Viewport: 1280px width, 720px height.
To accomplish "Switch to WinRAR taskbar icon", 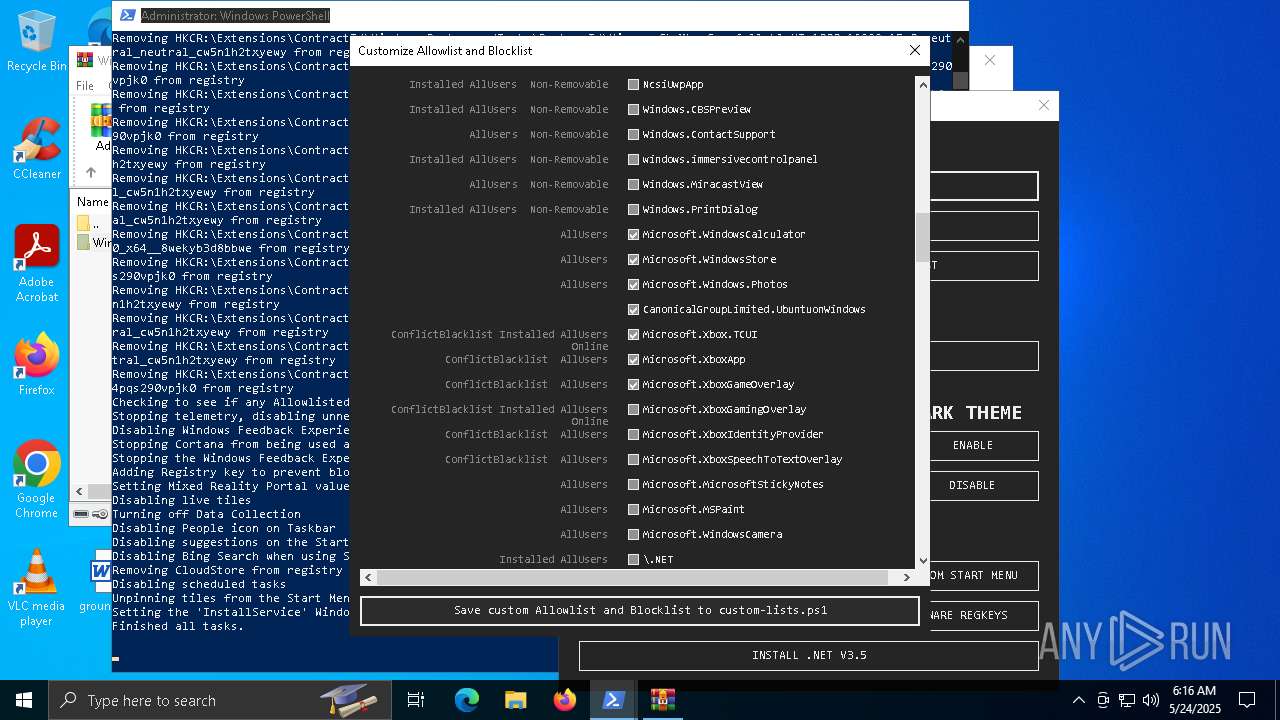I will [662, 700].
